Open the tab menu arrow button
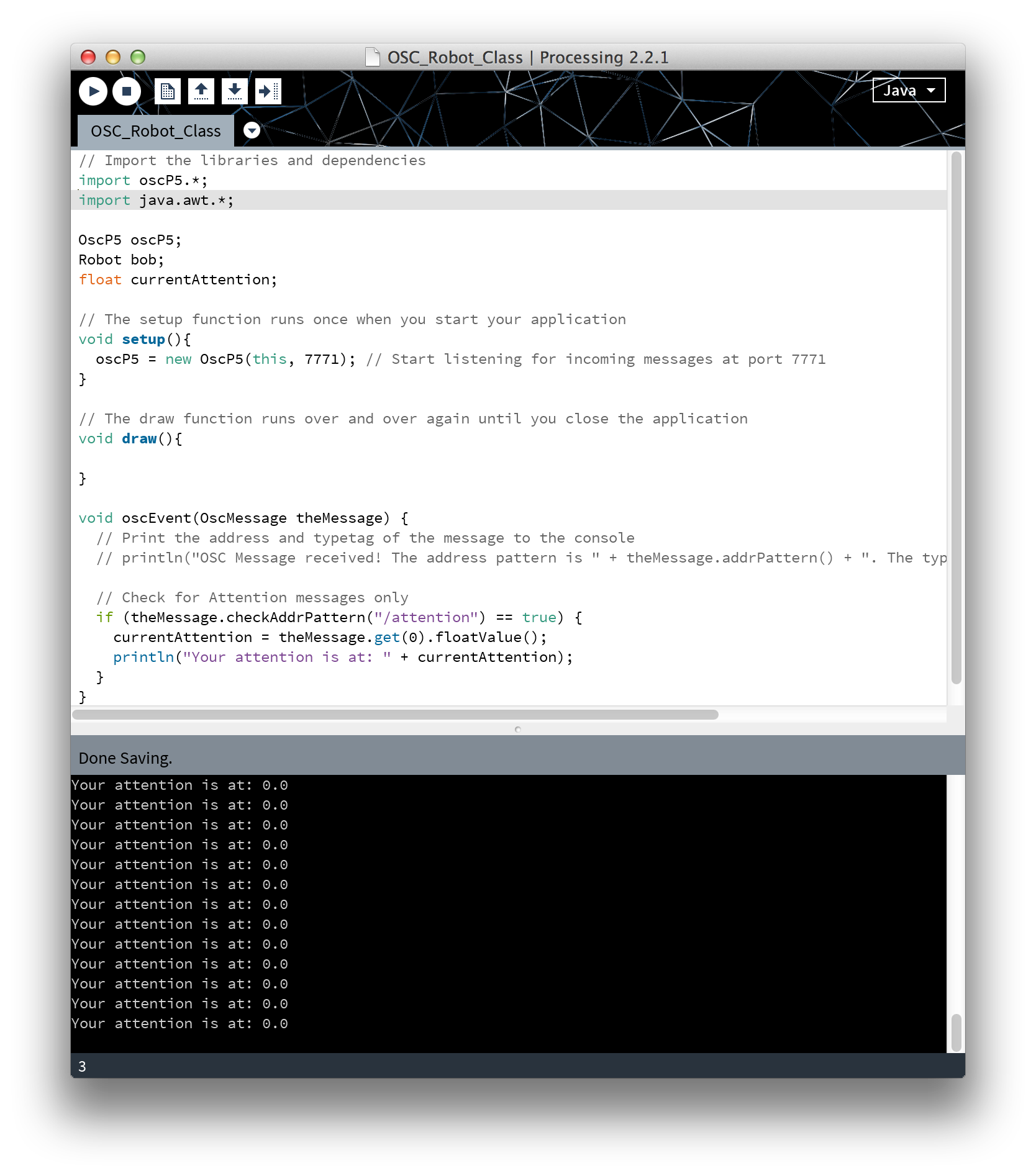The height and width of the screenshot is (1176, 1036). coord(252,130)
